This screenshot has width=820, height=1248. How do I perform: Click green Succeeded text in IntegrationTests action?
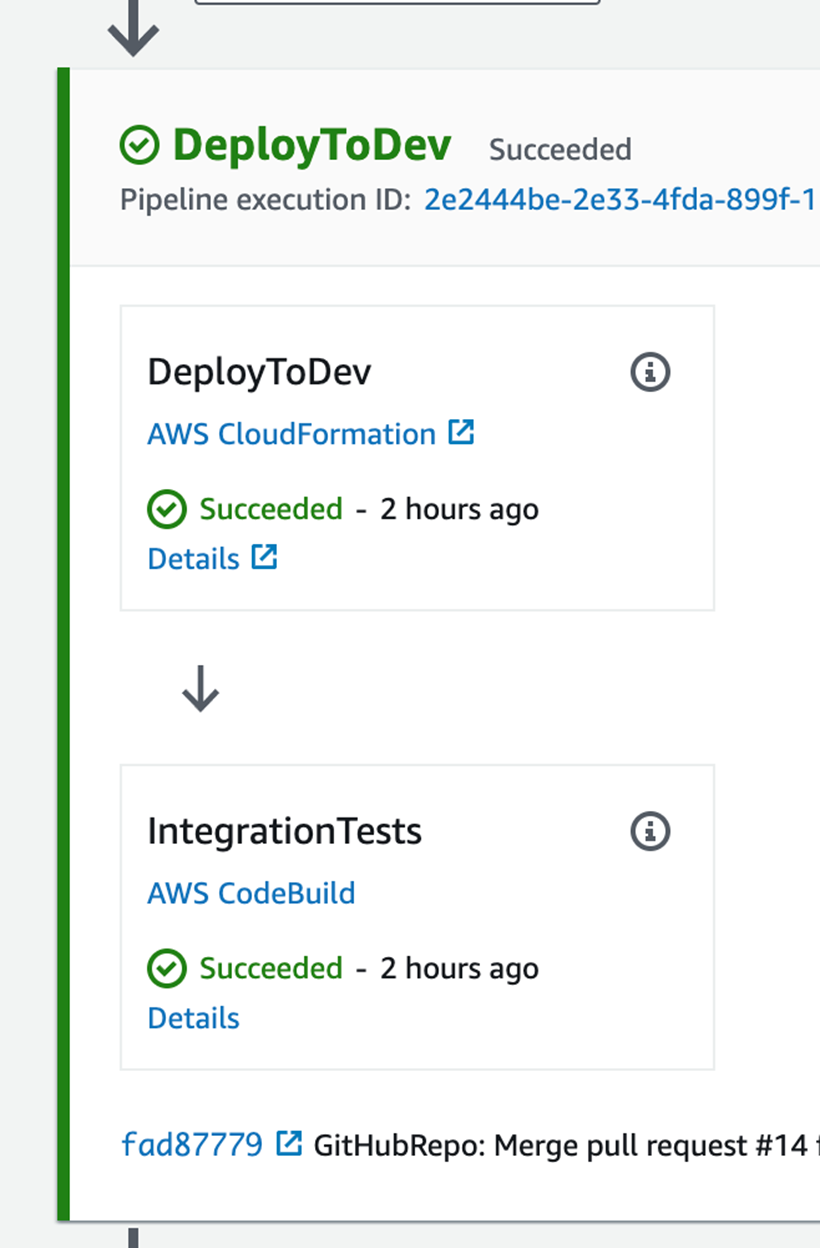pyautogui.click(x=271, y=968)
